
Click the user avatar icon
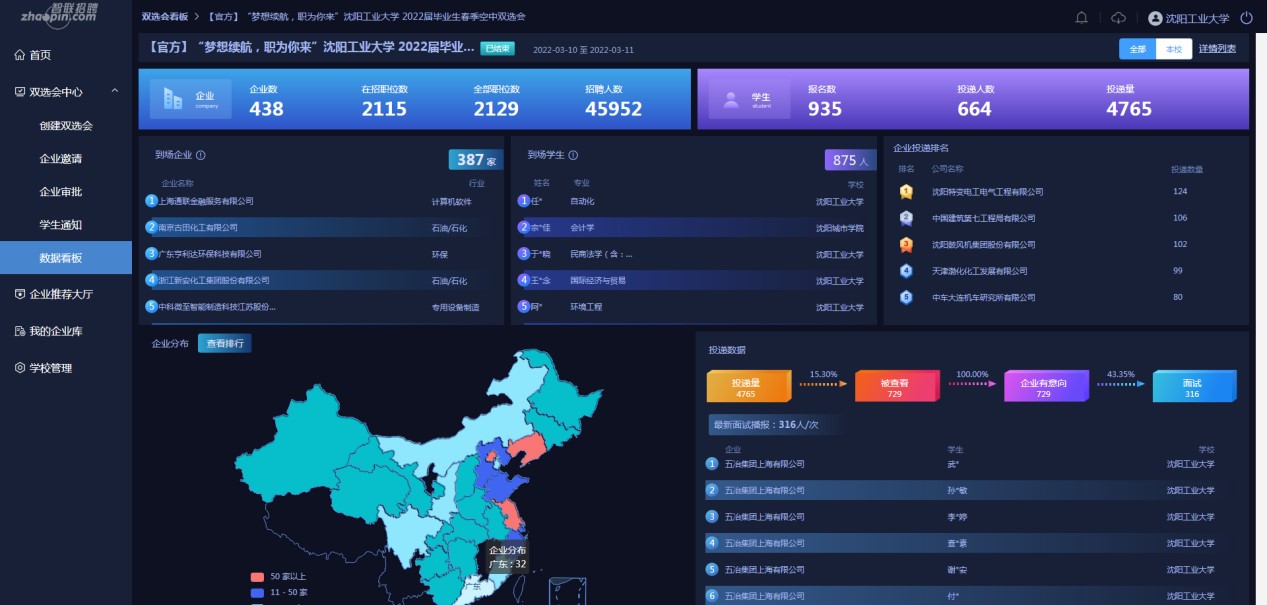point(1155,18)
